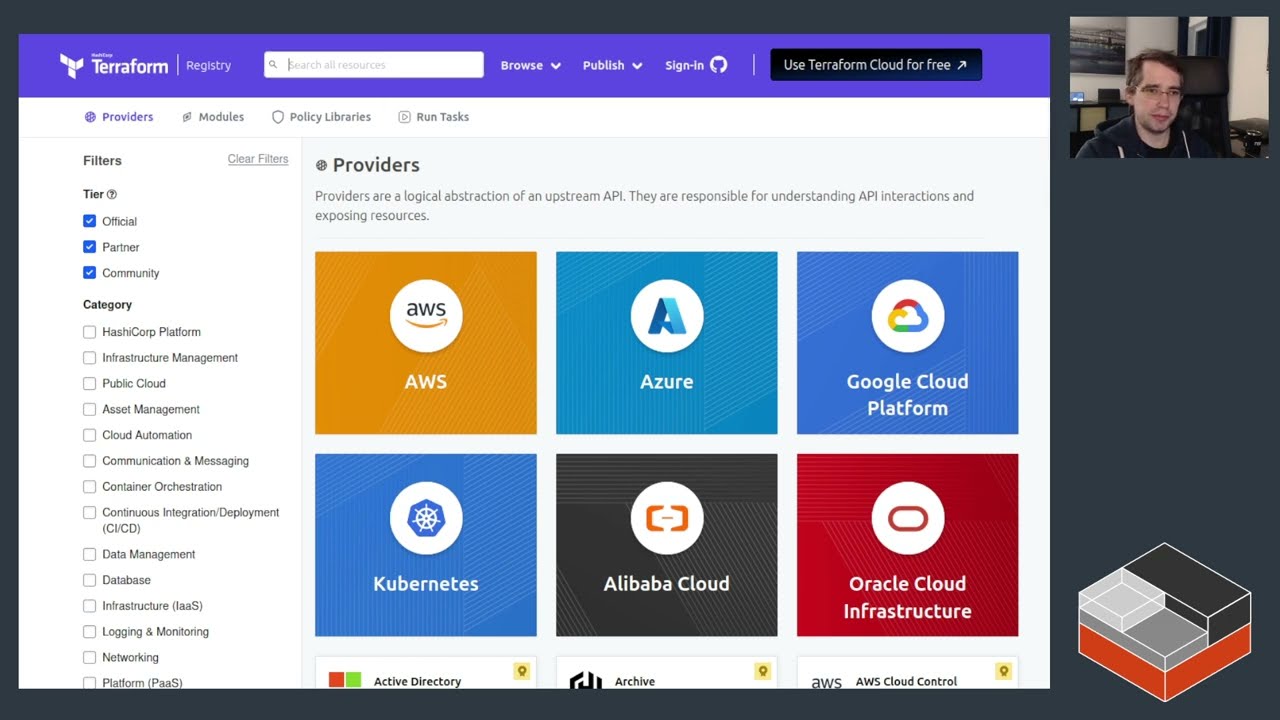
Task: Check the HashiCorp Platform category
Action: click(89, 332)
